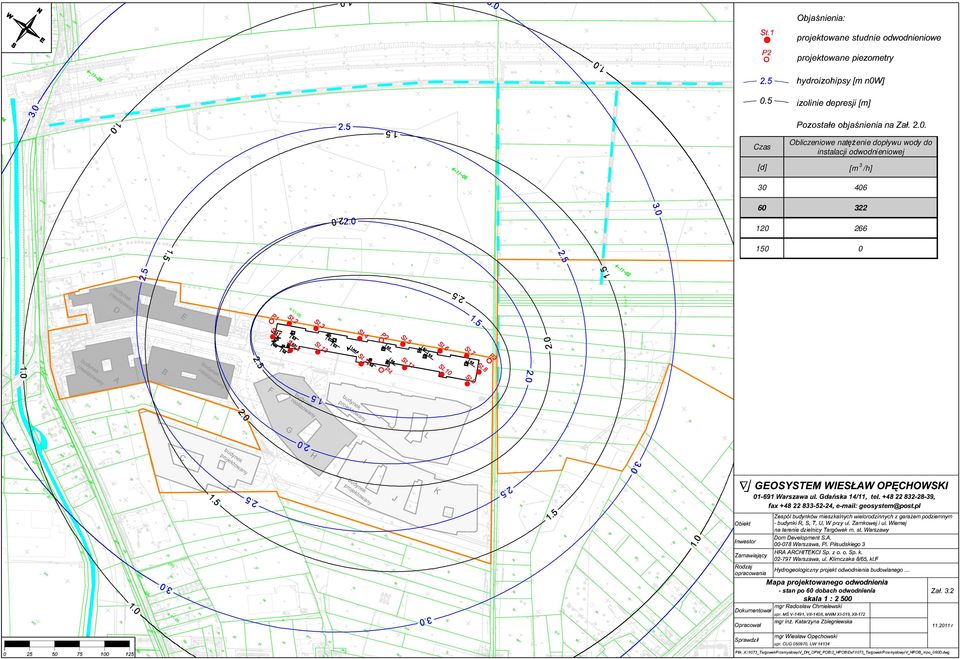Click the '11.2011 r' date cell
Image resolution: width=960 pixels, height=659 pixels.
point(942,626)
